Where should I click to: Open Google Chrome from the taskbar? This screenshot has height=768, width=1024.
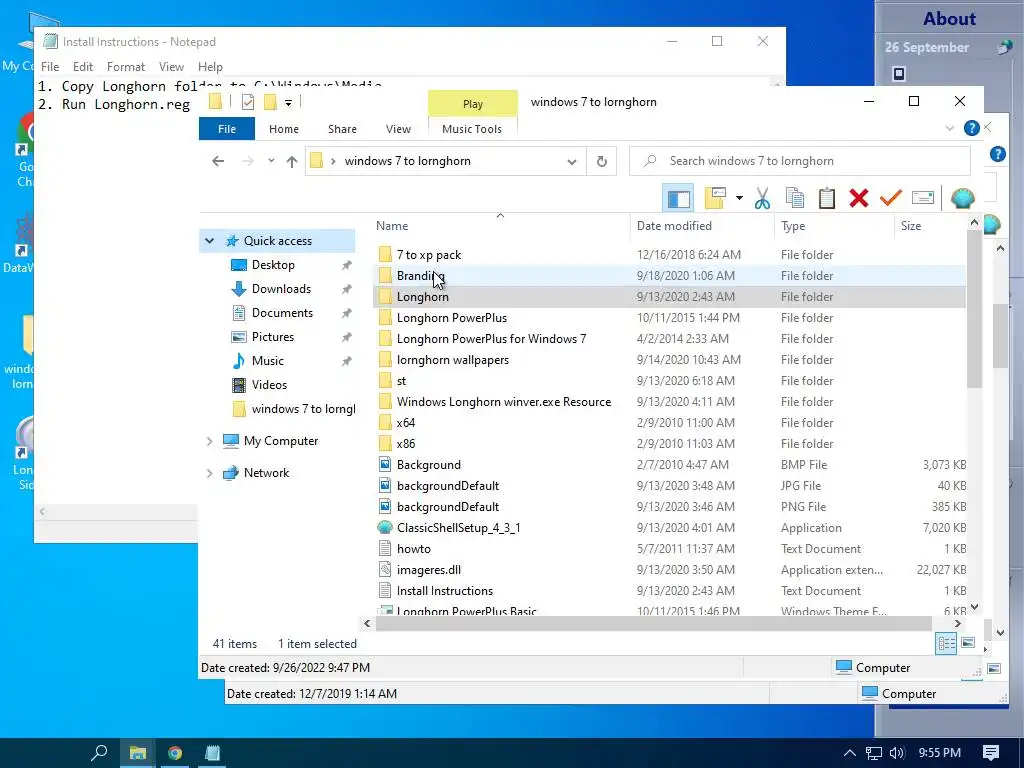click(x=174, y=753)
